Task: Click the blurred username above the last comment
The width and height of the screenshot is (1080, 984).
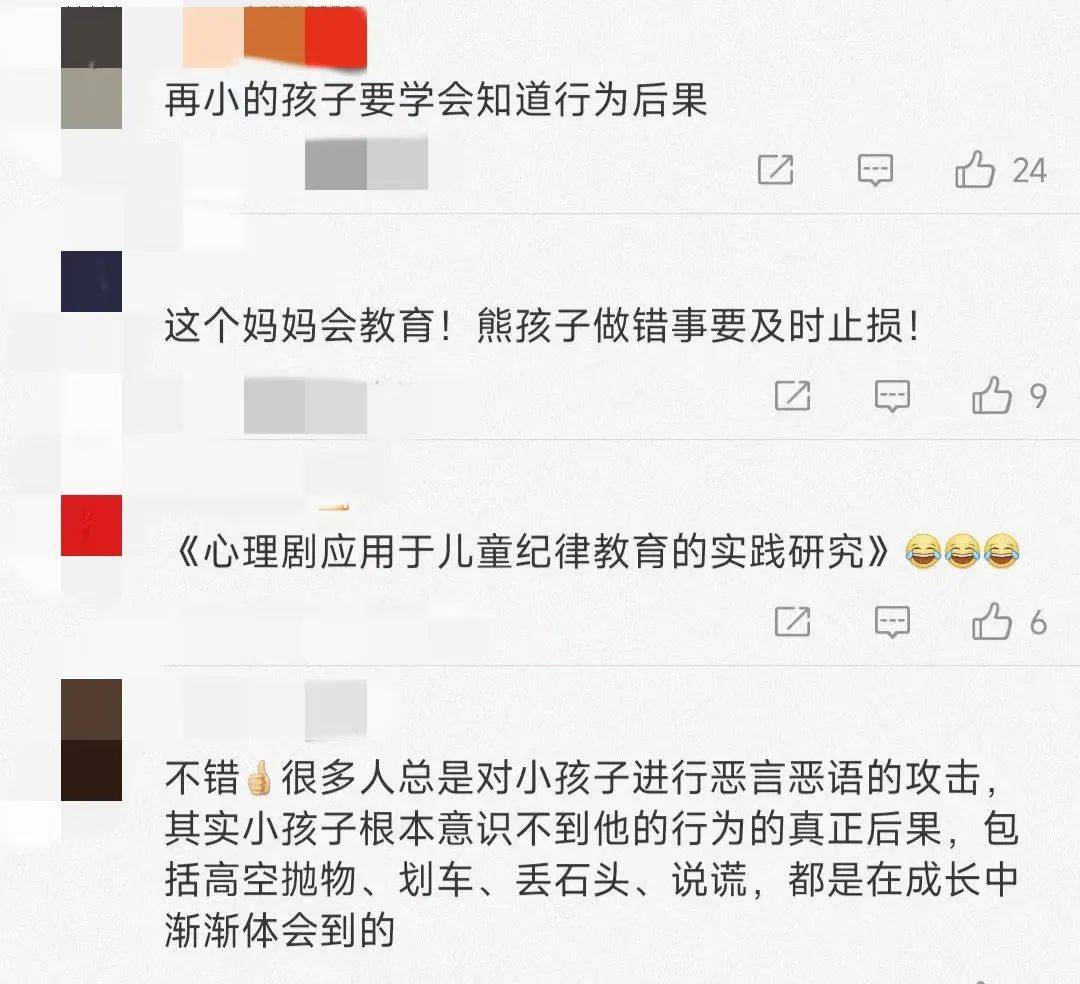Action: (275, 710)
